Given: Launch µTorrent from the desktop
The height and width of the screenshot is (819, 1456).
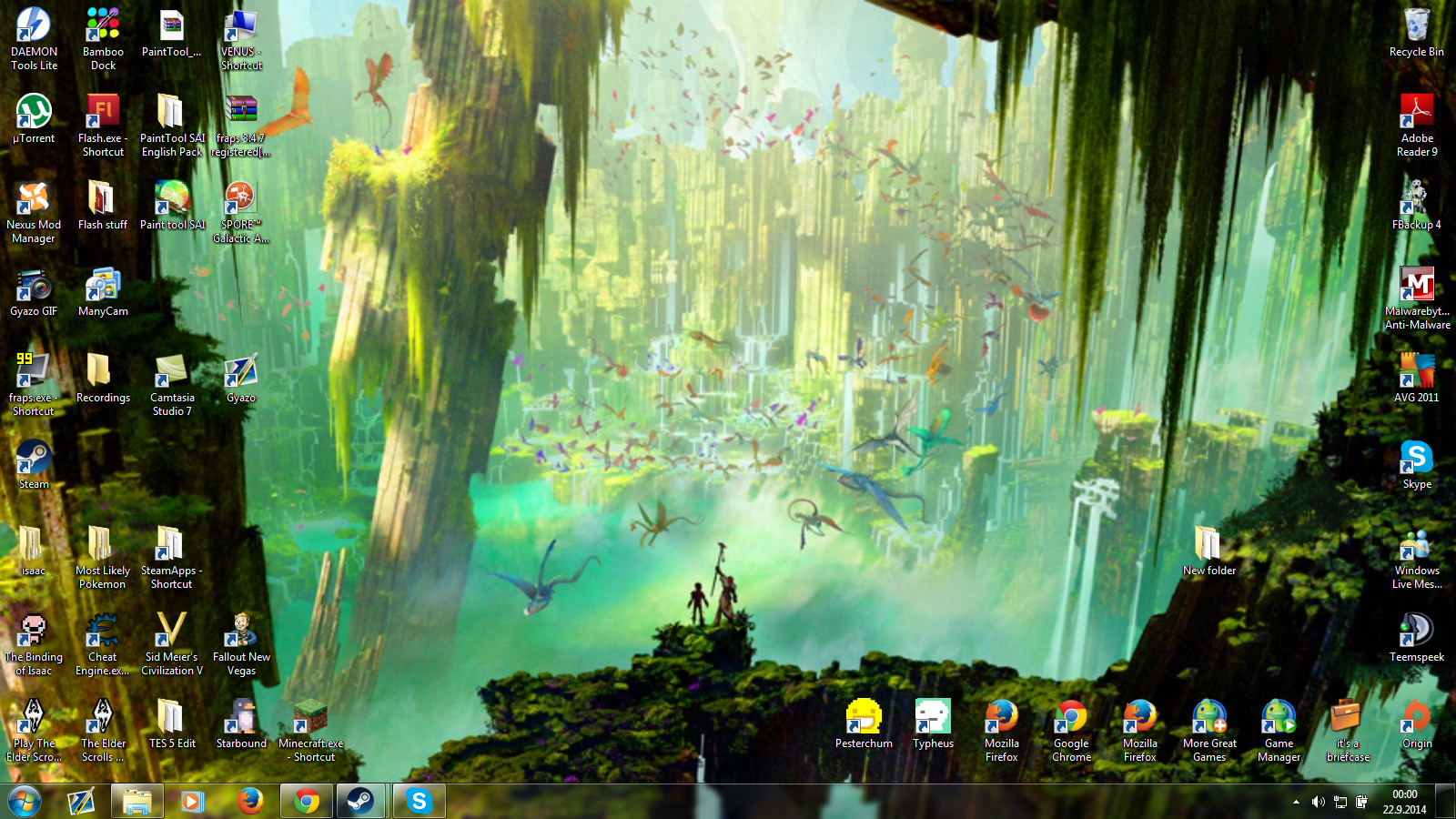Looking at the screenshot, I should (34, 119).
